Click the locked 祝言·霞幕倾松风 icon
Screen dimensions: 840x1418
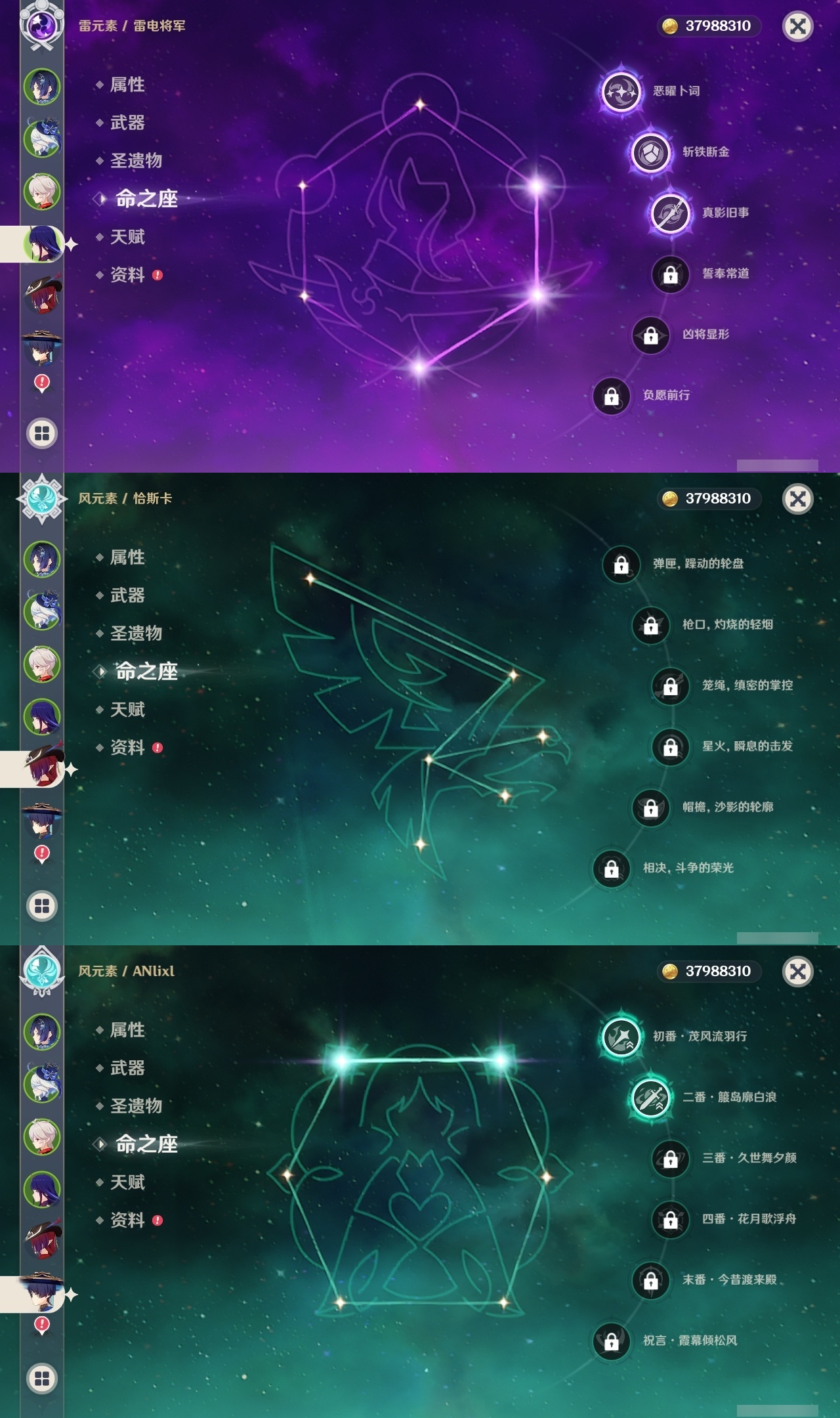[611, 1341]
